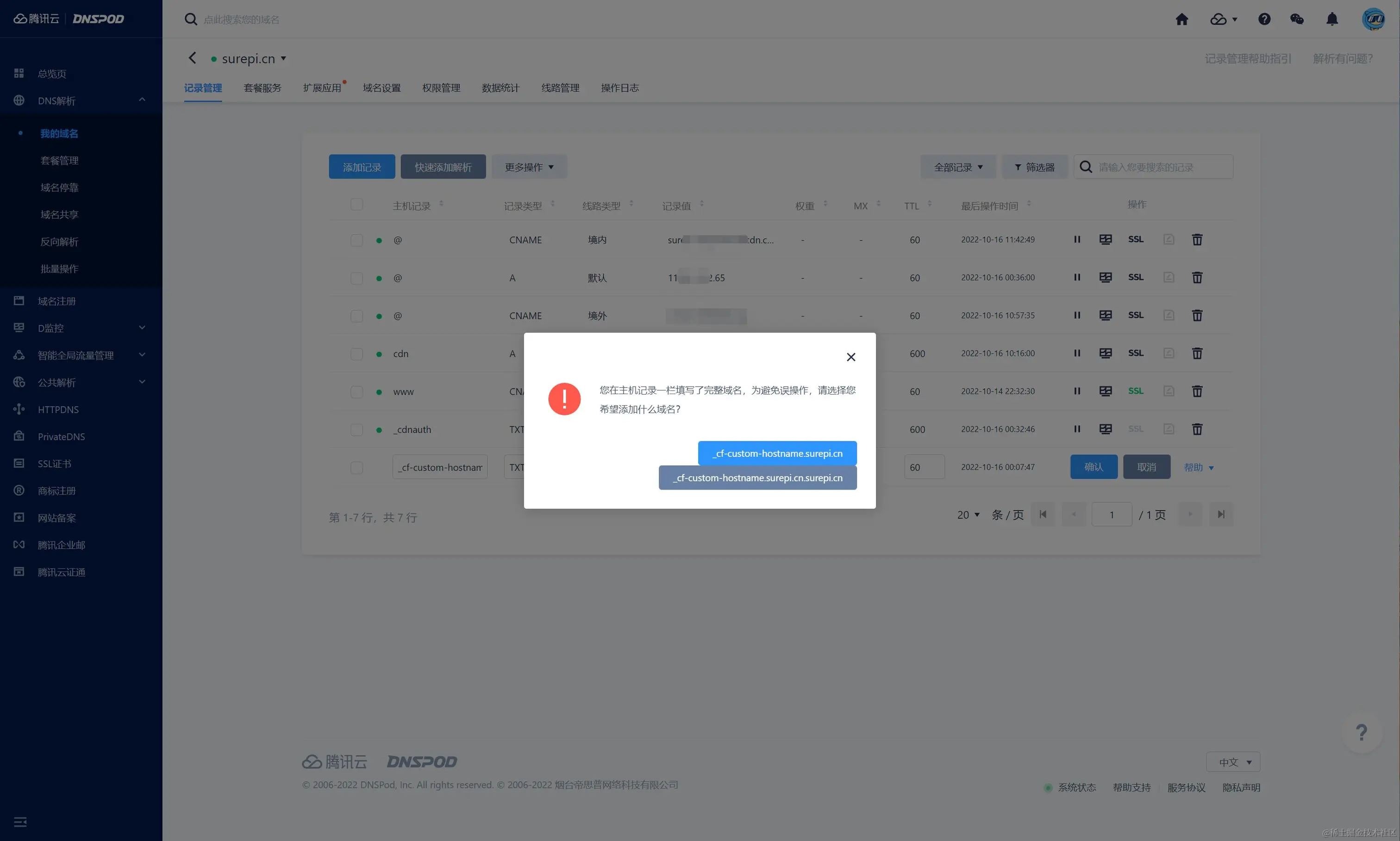Expand the 全部记录 filter dropdown

pyautogui.click(x=958, y=167)
